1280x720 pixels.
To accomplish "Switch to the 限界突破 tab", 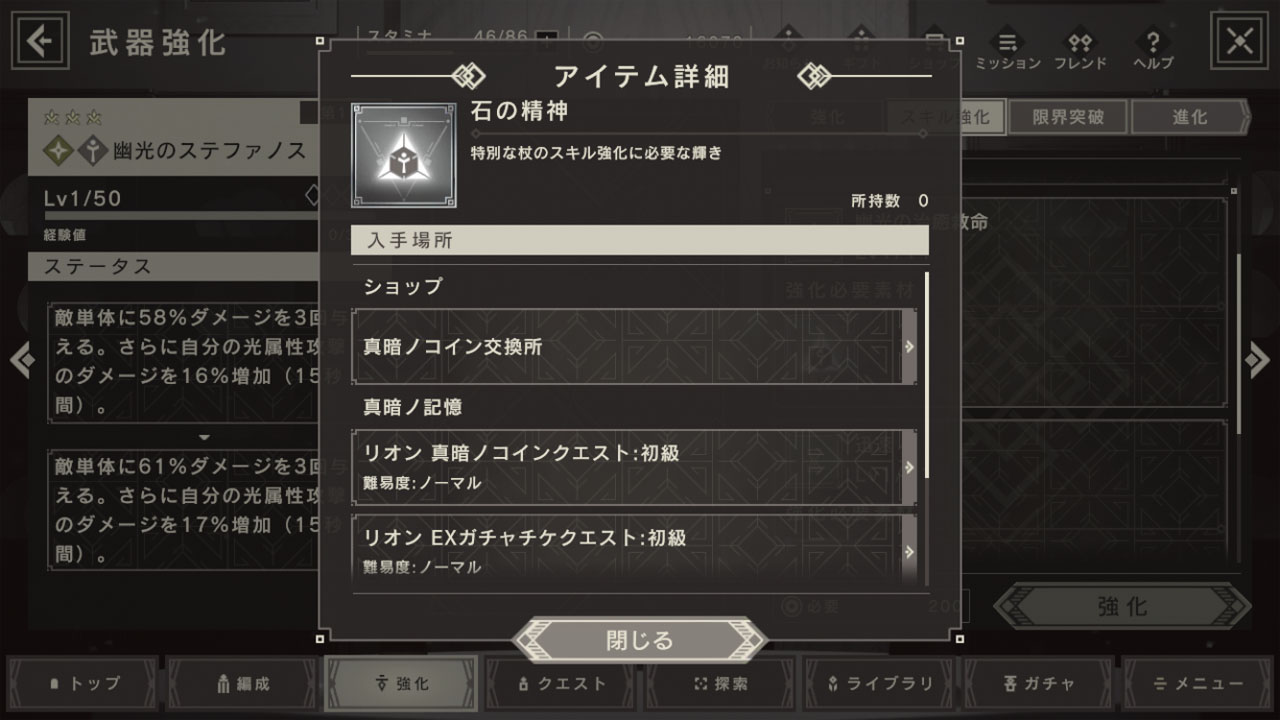I will (x=1068, y=117).
